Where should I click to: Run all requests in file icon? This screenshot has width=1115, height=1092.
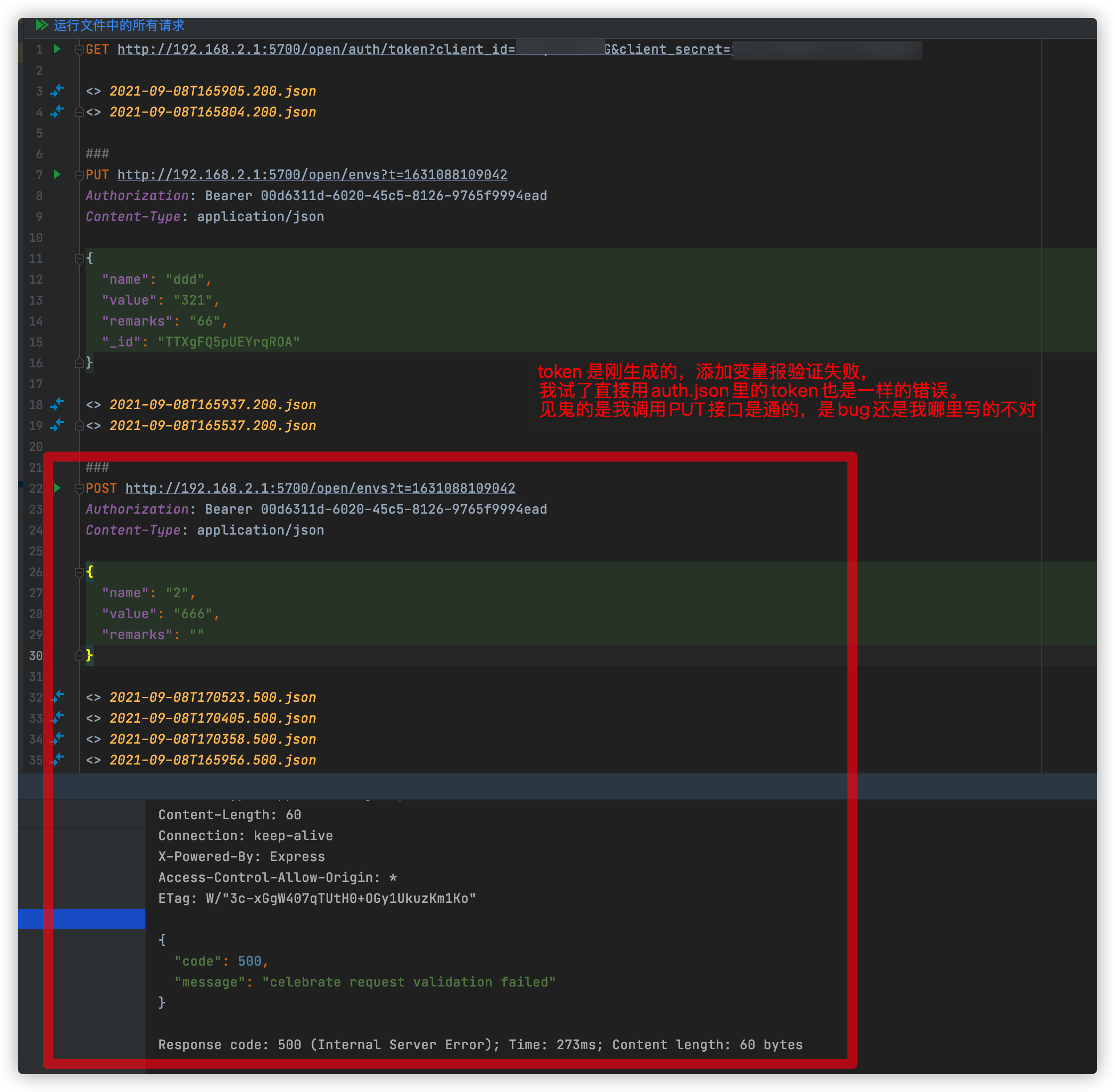click(x=41, y=25)
